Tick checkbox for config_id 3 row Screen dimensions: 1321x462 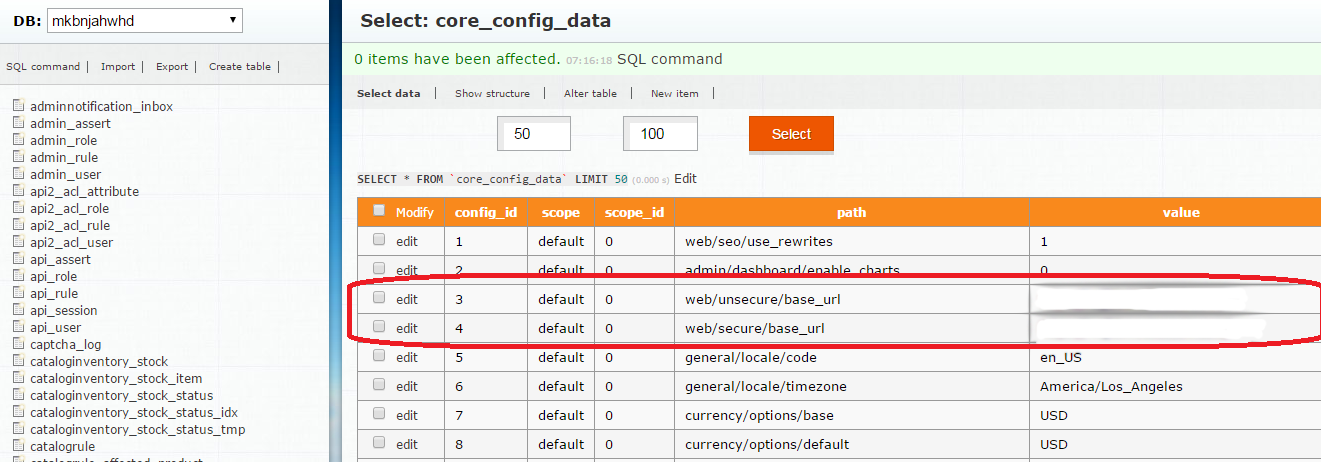pos(379,298)
